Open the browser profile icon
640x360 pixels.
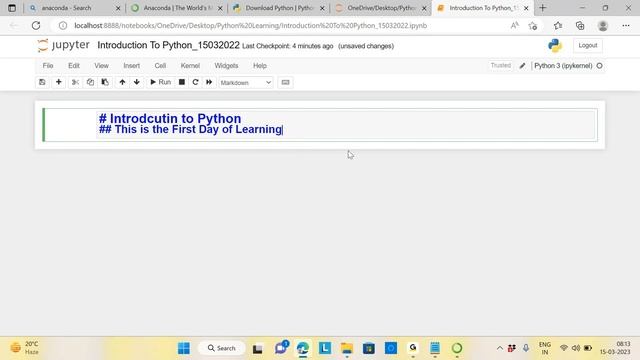coord(603,25)
